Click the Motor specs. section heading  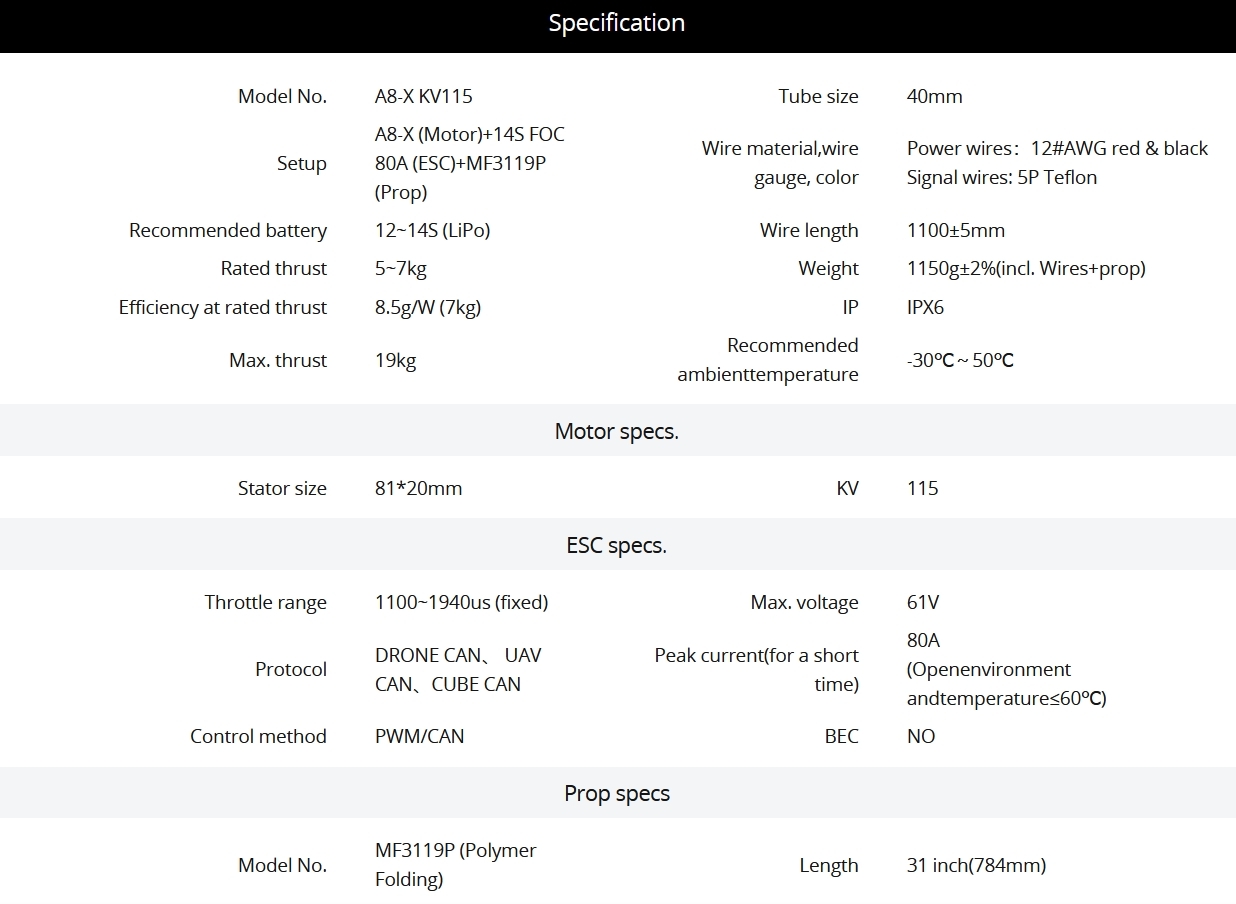(x=617, y=431)
